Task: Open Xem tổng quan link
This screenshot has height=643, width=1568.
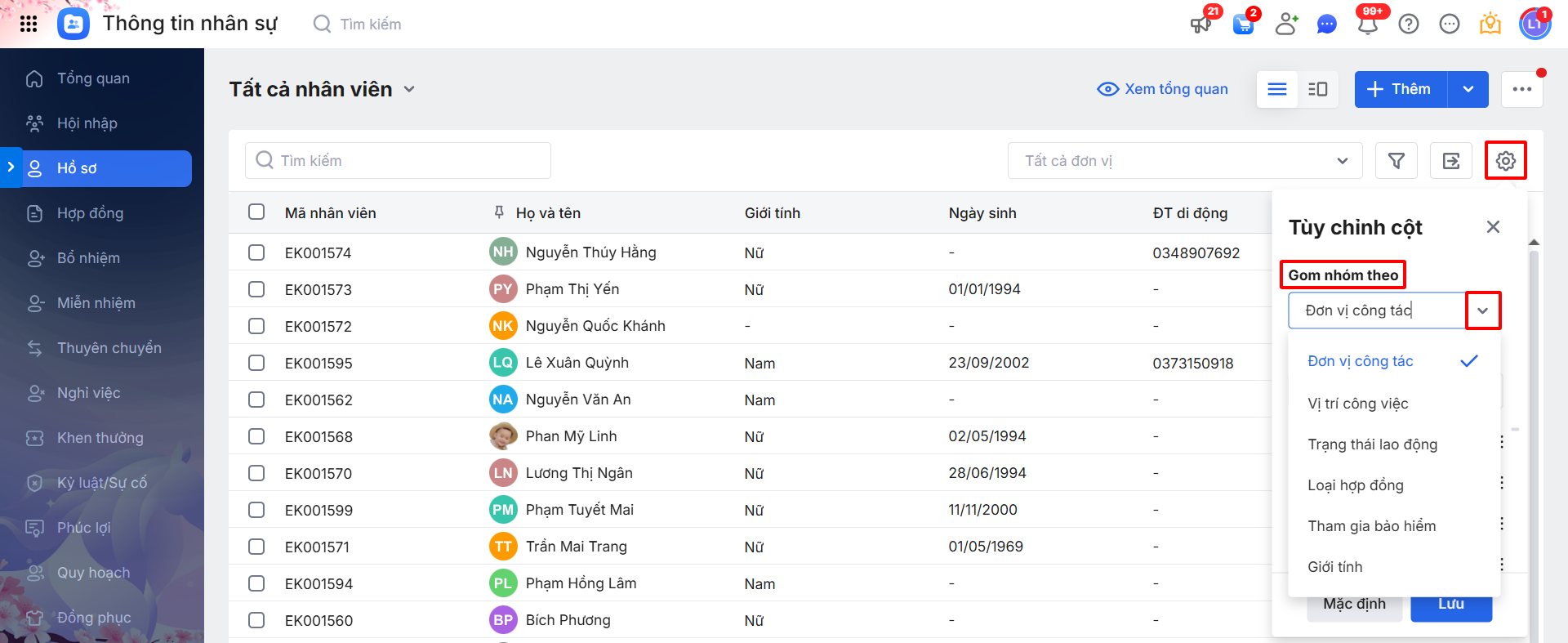Action: click(1162, 89)
